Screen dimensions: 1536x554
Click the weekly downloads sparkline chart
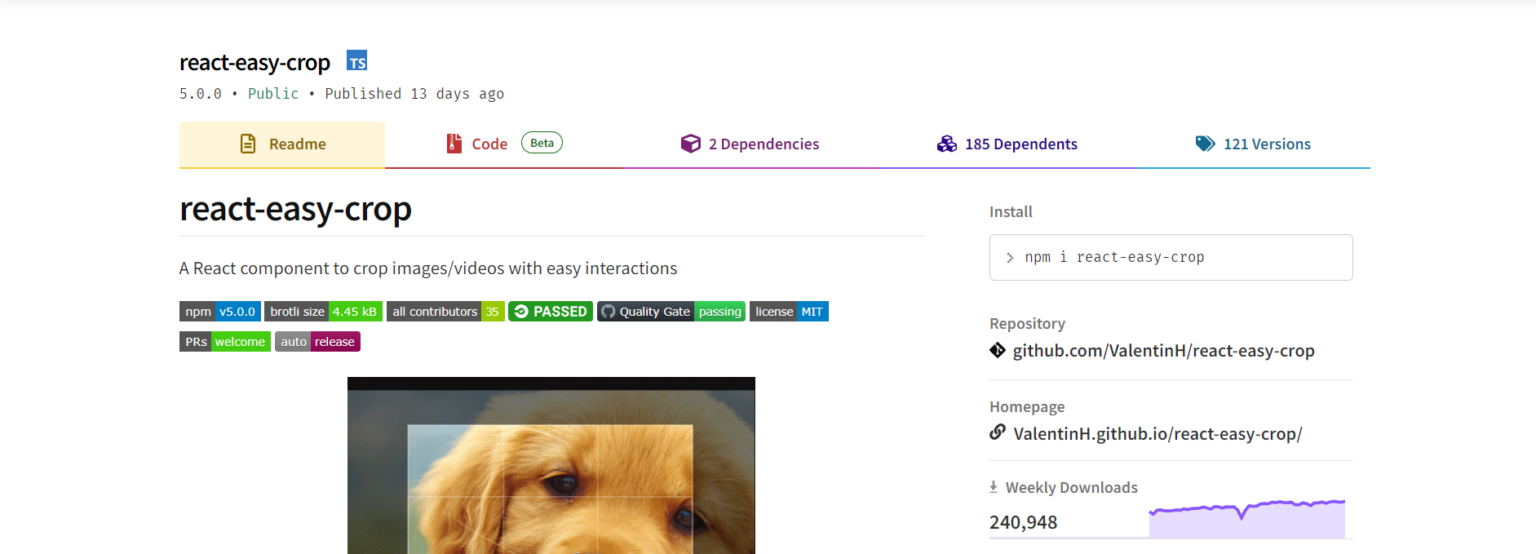point(1246,518)
